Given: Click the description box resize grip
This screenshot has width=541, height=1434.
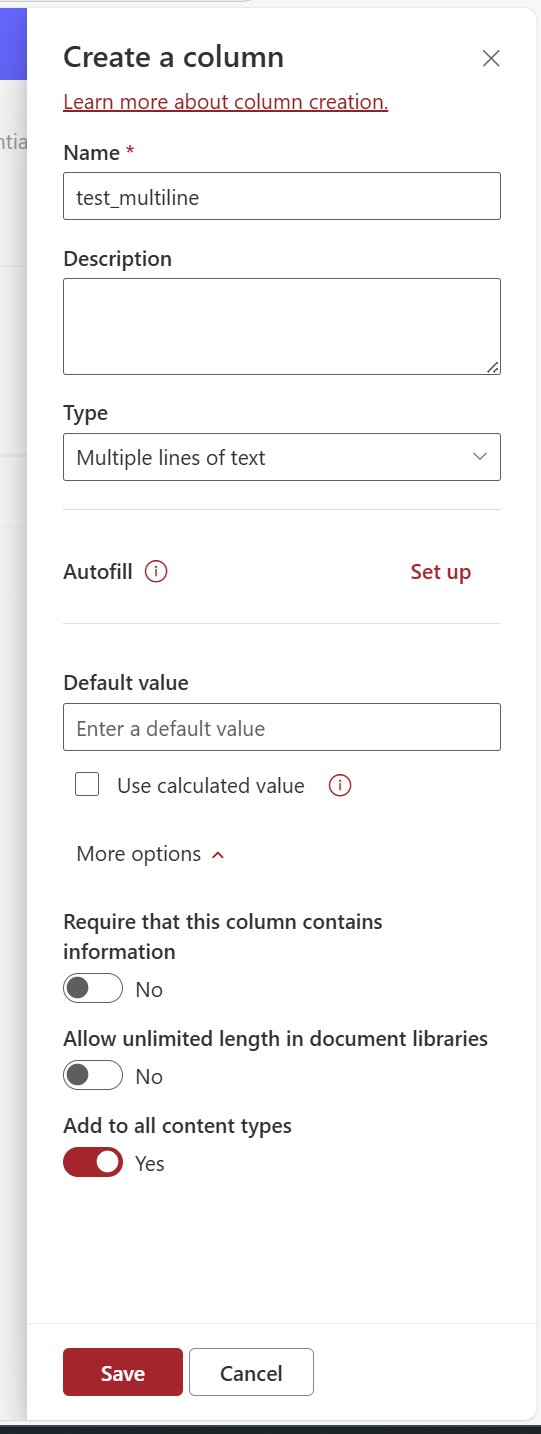Looking at the screenshot, I should coord(493,367).
